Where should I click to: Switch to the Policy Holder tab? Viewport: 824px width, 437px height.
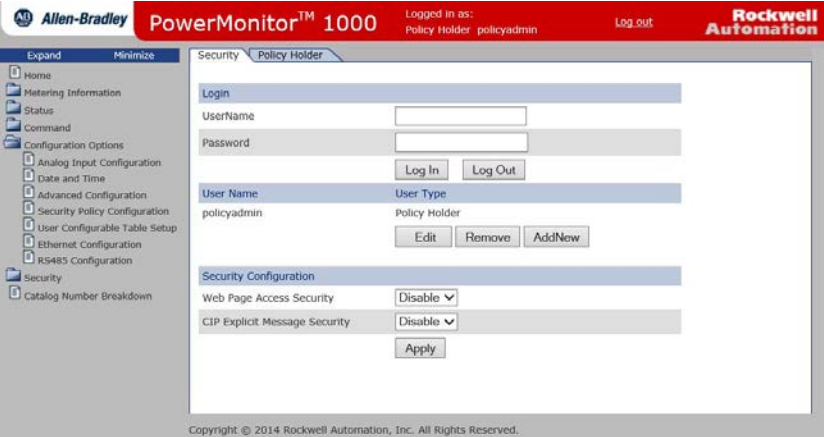coord(290,55)
